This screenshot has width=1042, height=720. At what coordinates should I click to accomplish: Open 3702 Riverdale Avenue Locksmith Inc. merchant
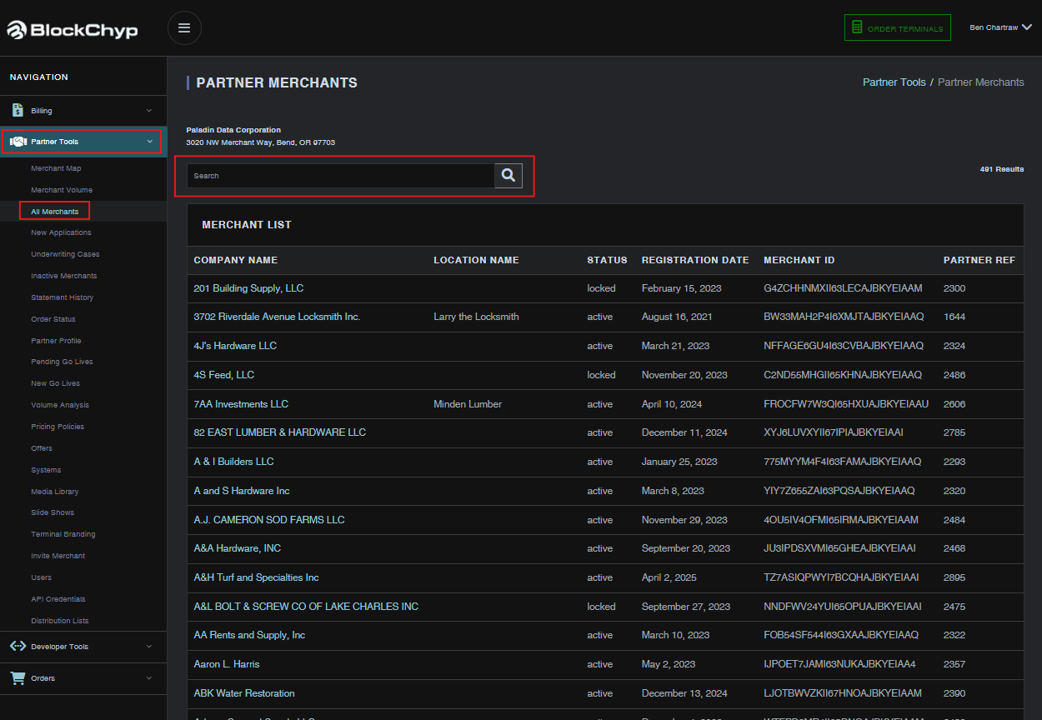[277, 316]
